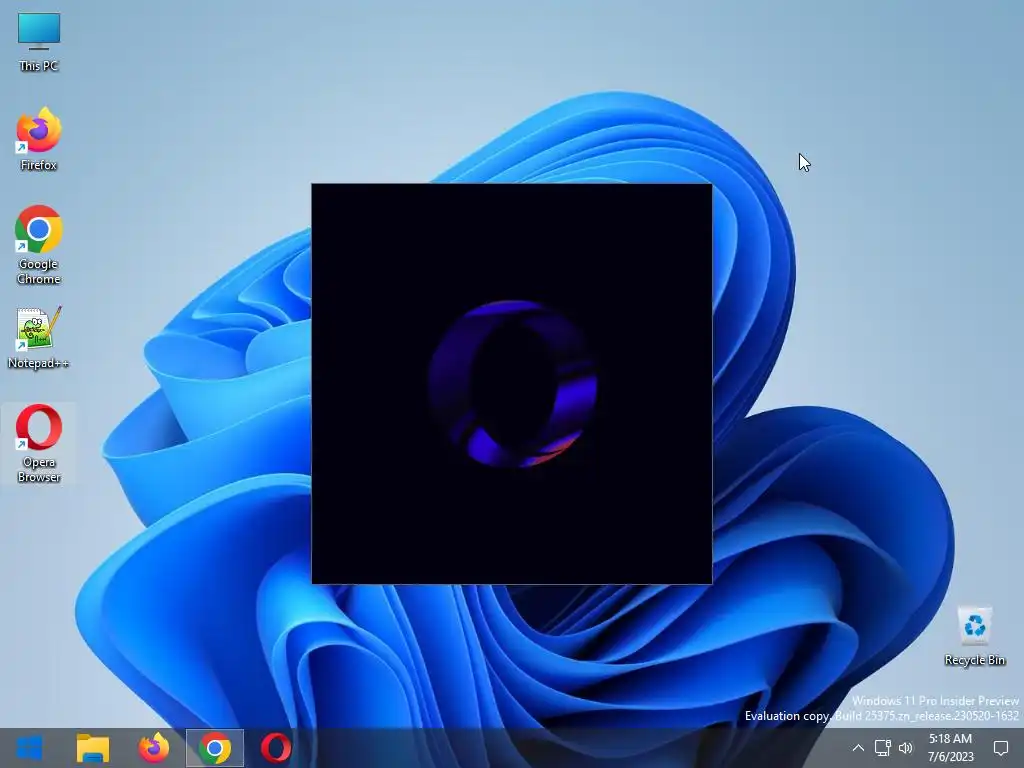This screenshot has height=768, width=1024.
Task: Open the network status tray icon
Action: [882, 748]
